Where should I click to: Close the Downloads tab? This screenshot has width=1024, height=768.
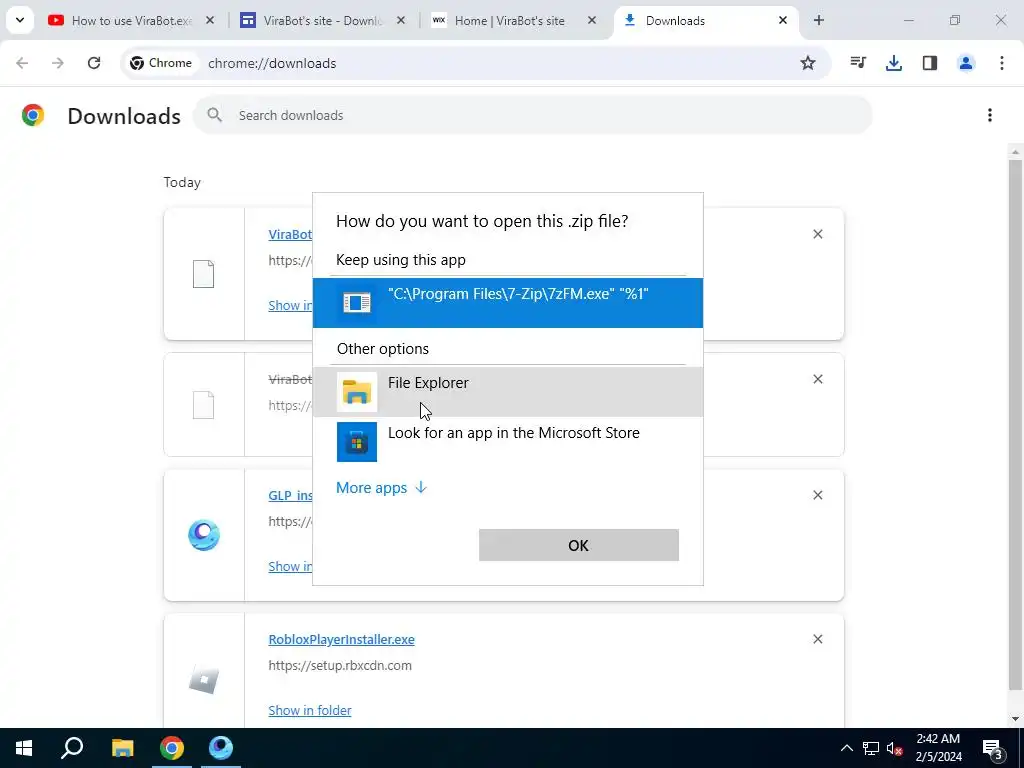click(x=782, y=21)
